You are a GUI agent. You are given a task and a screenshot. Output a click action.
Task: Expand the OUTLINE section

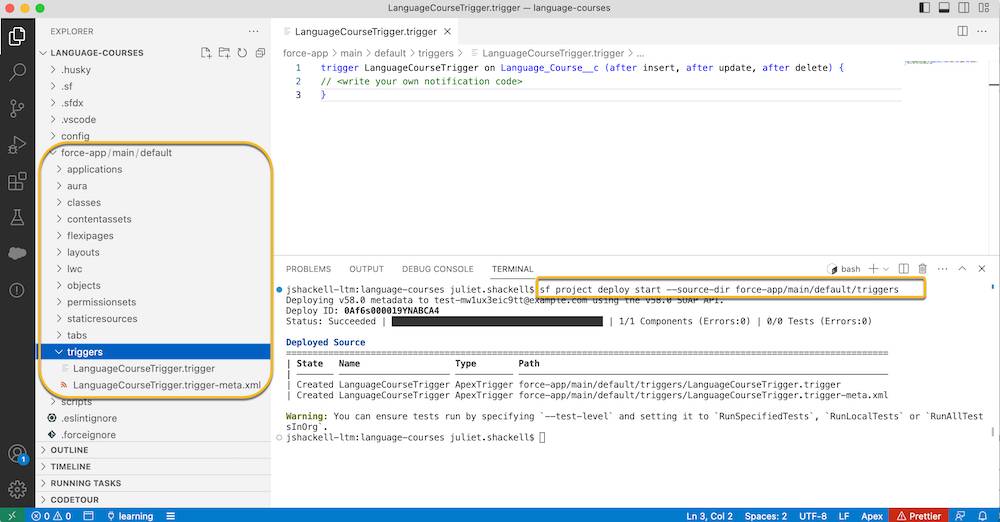tap(154, 450)
